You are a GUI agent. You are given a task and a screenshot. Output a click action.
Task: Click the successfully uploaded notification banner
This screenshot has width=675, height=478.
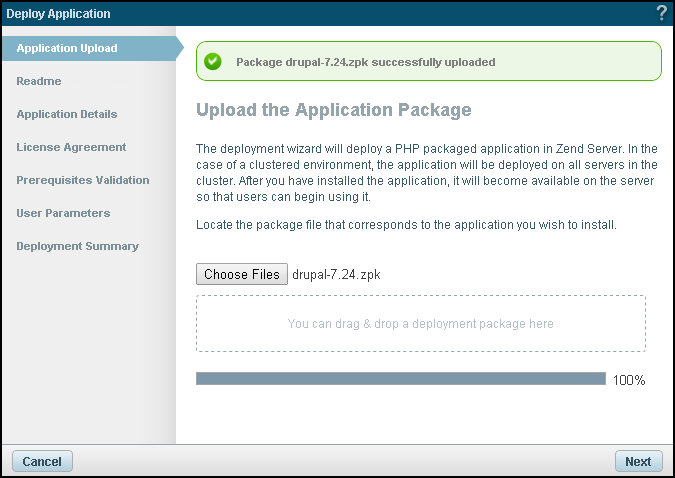(428, 61)
